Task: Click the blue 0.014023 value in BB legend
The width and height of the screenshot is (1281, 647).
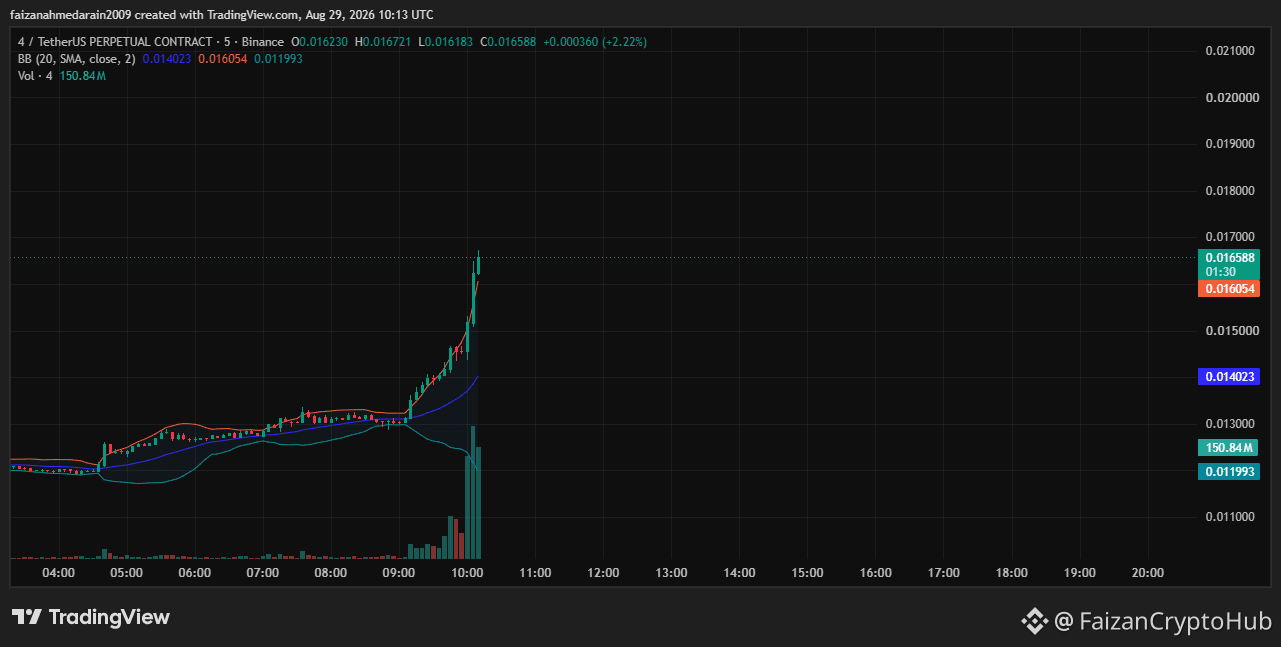Action: click(166, 59)
